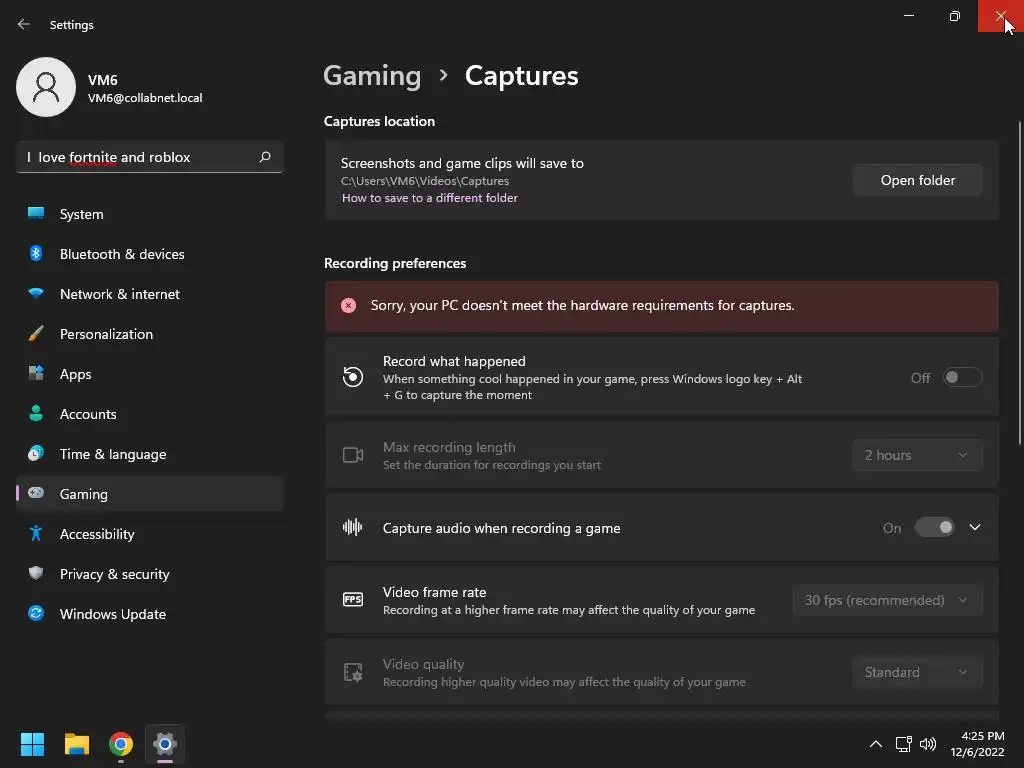This screenshot has width=1024, height=768.
Task: Turn off Capture audio when recording toggle
Action: 935,528
